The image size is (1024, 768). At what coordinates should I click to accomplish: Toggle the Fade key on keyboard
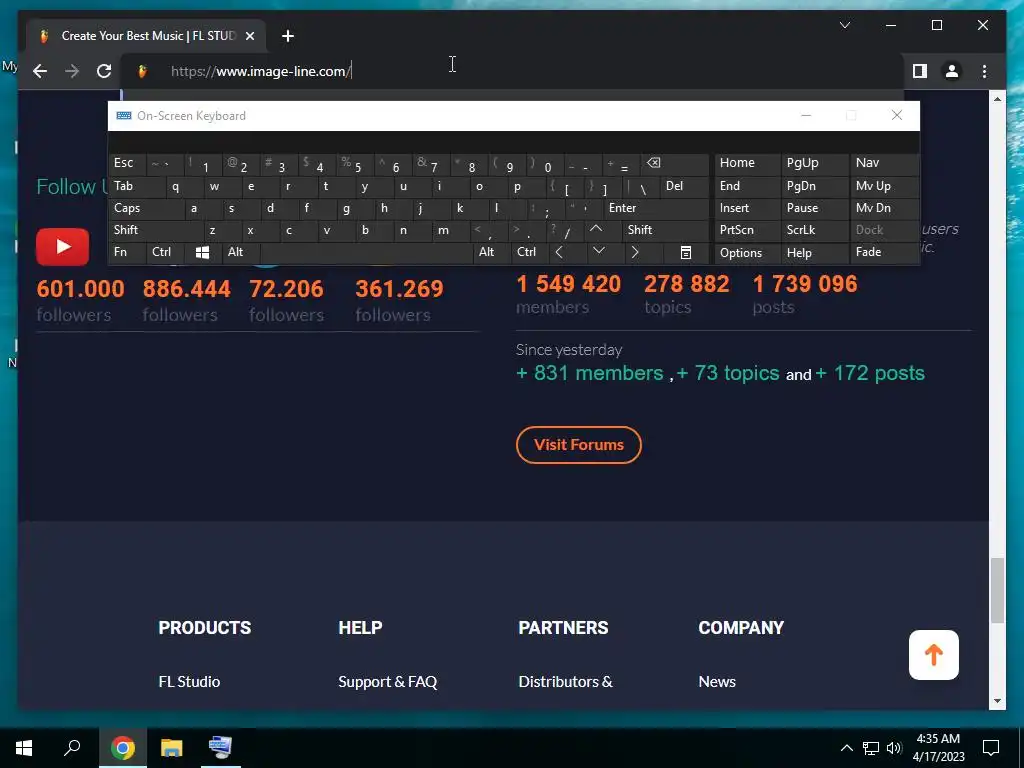click(884, 253)
